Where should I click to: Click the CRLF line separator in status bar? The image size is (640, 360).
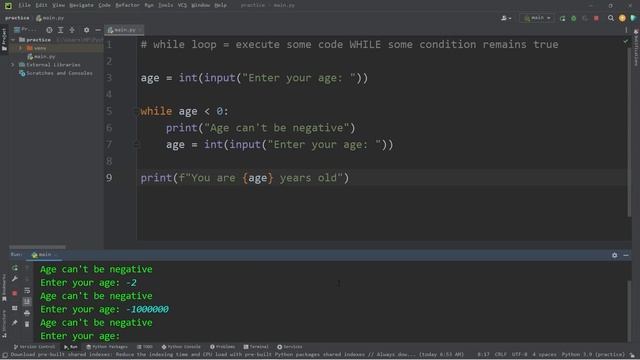click(x=500, y=355)
